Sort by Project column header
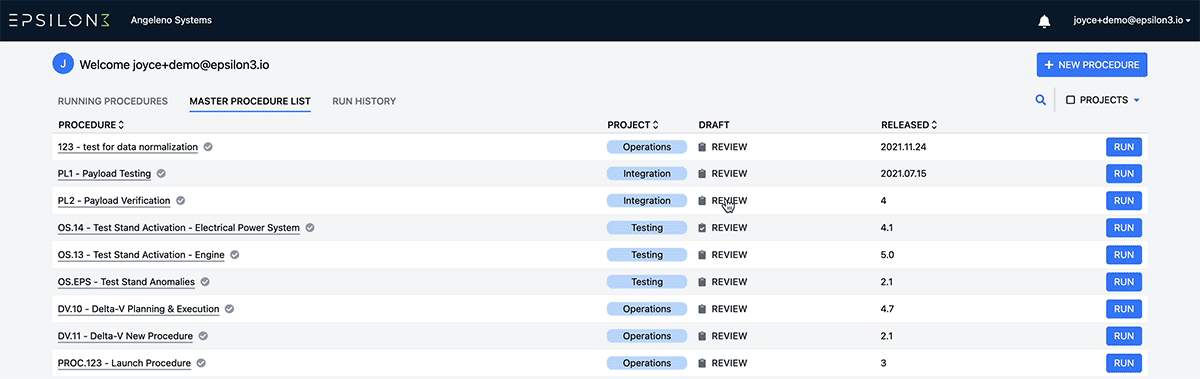This screenshot has height=379, width=1200. [x=633, y=125]
